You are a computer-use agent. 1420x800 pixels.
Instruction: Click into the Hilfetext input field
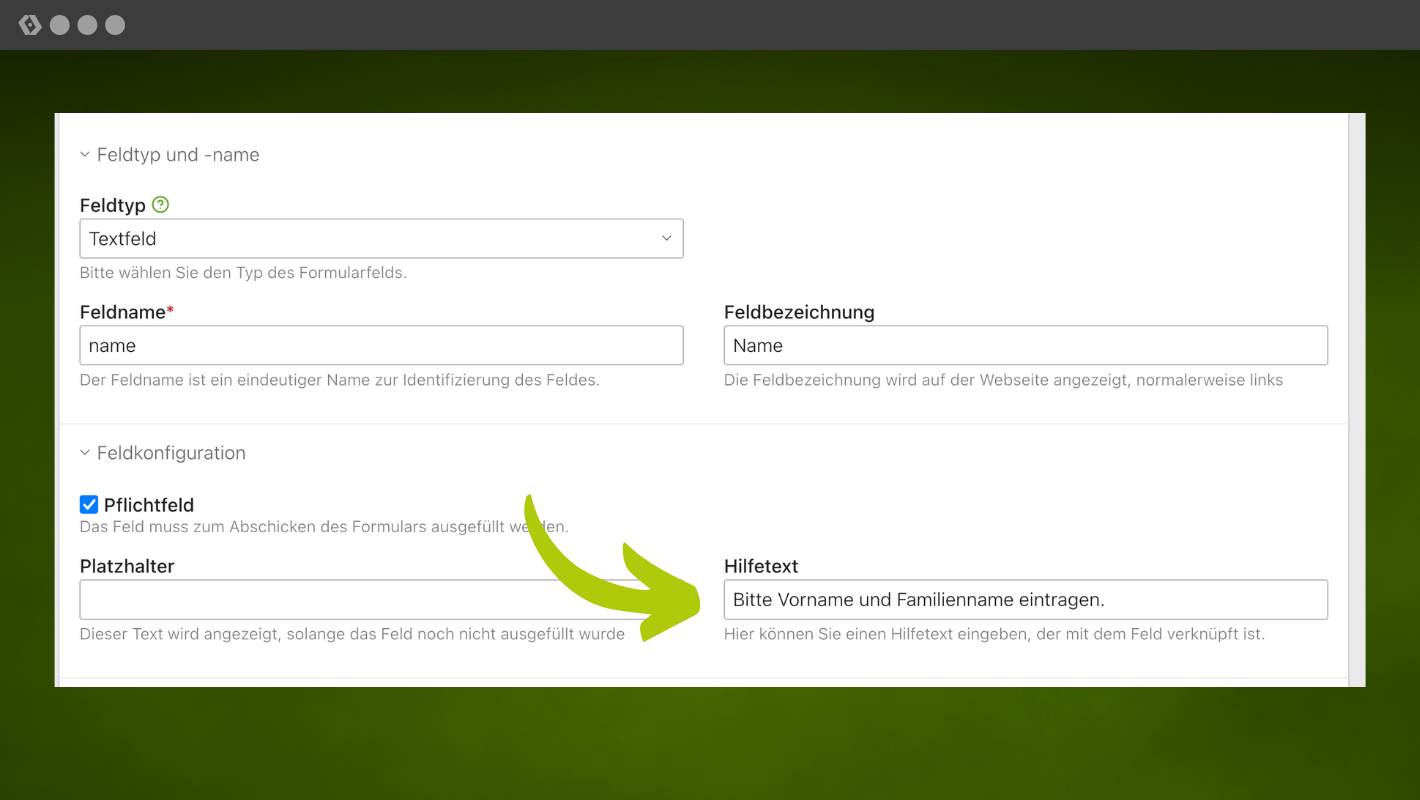1025,600
